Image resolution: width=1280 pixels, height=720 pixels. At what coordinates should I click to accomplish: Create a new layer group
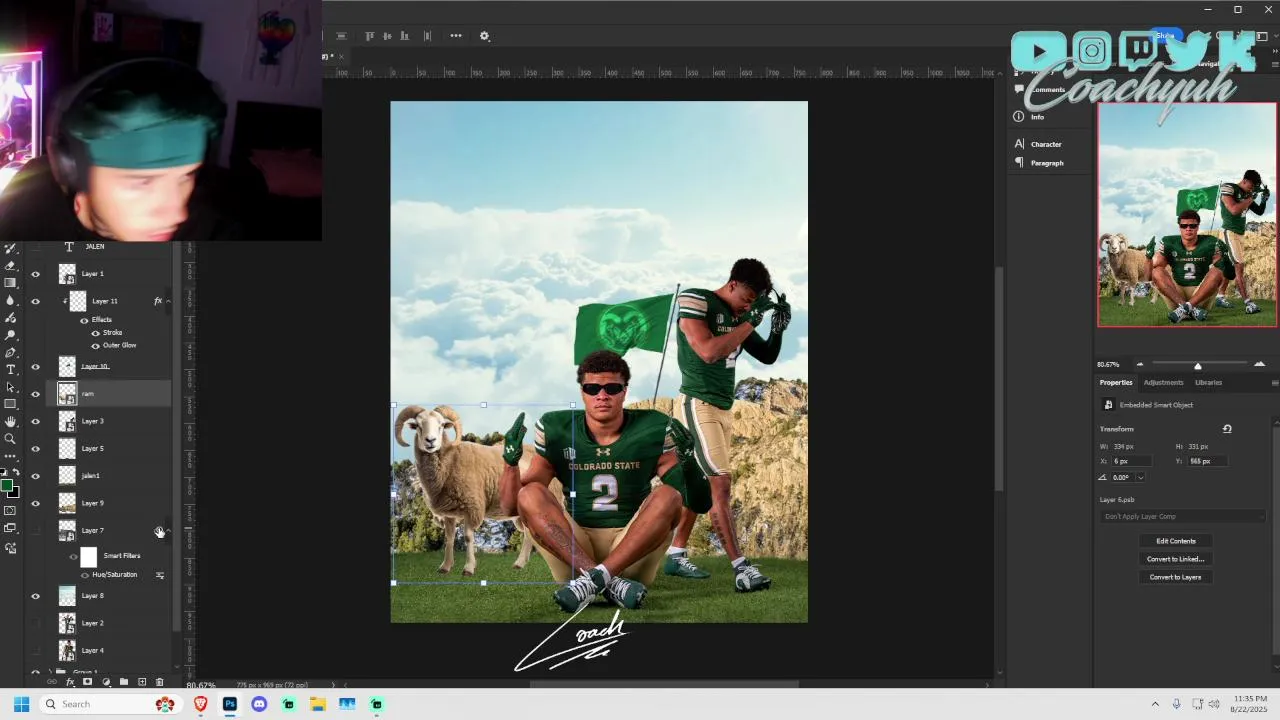point(124,682)
